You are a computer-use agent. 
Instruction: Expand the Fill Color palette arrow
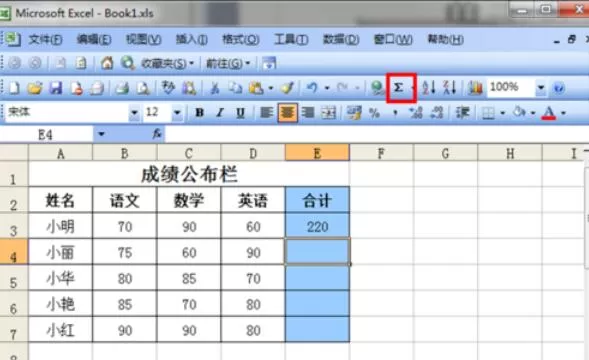[x=533, y=113]
